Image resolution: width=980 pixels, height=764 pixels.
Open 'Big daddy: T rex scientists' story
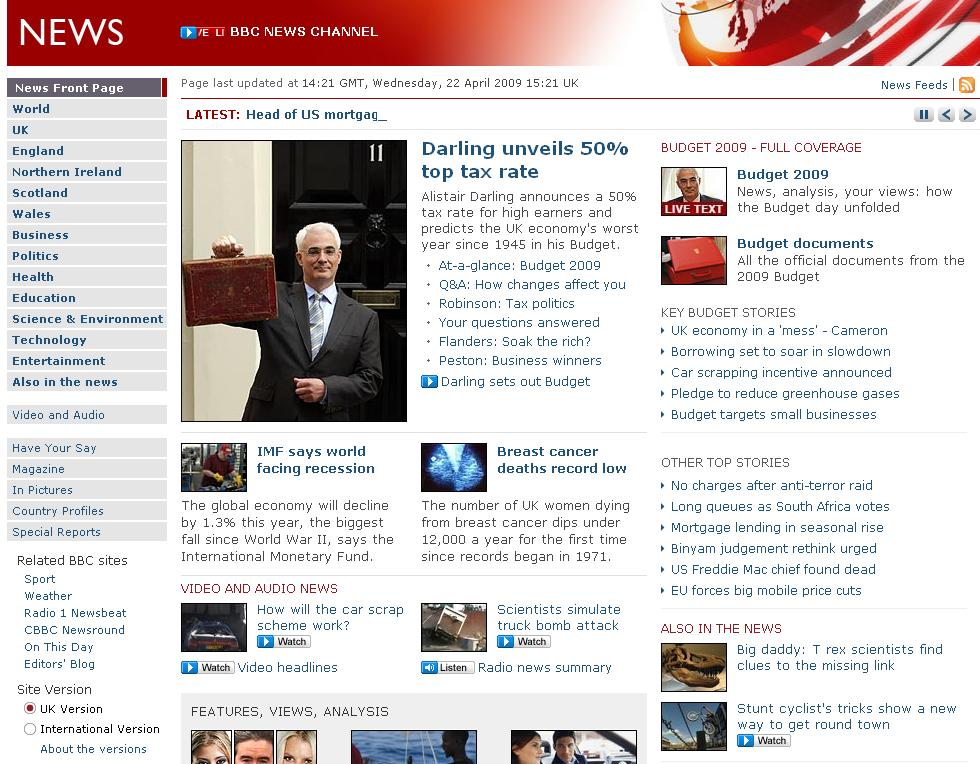[x=839, y=658]
